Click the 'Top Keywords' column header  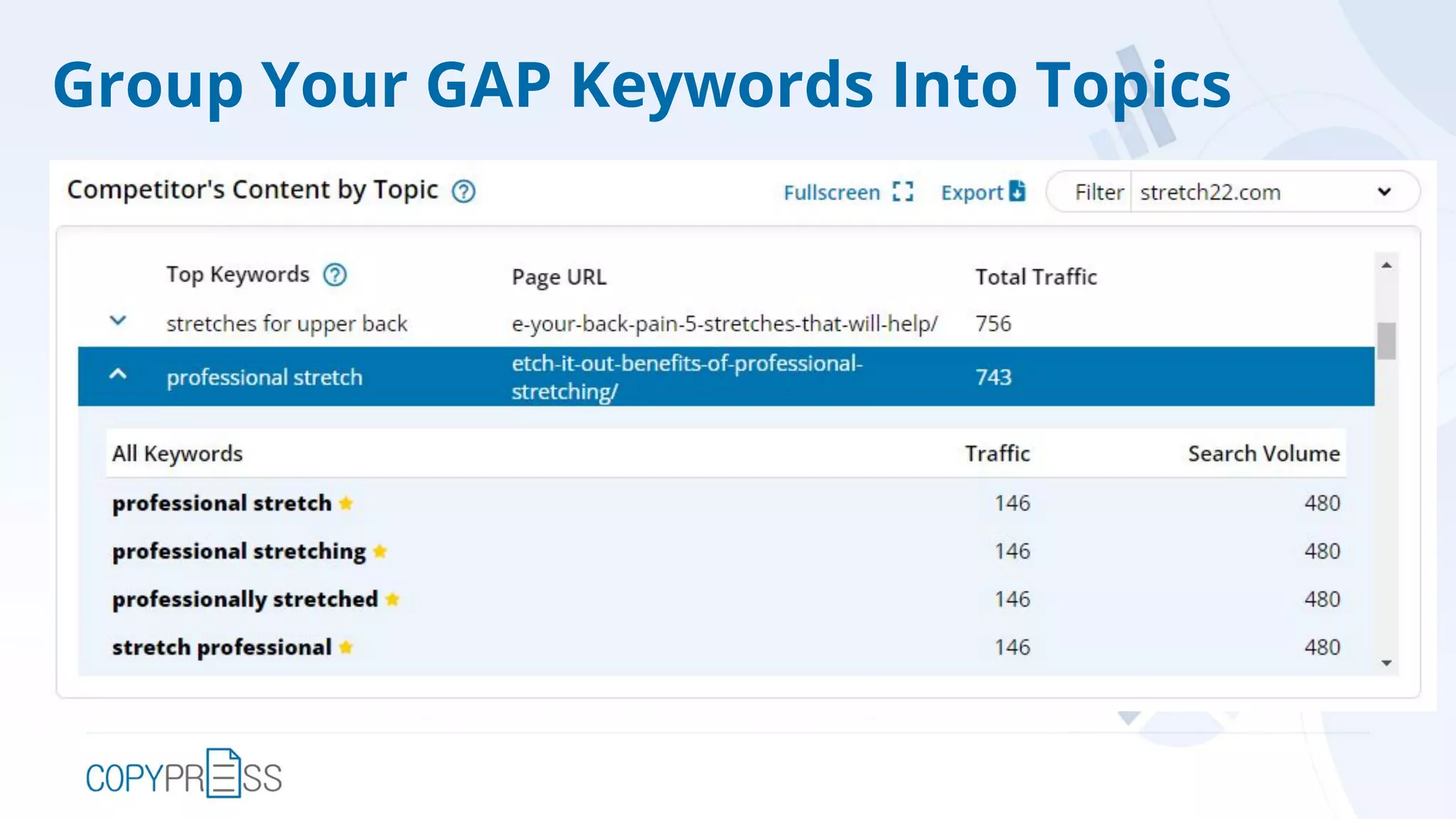point(238,275)
